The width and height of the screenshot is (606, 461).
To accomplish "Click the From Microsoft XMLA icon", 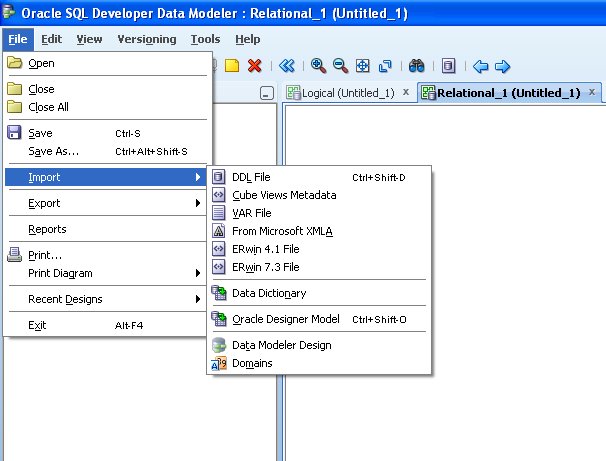I will [218, 231].
